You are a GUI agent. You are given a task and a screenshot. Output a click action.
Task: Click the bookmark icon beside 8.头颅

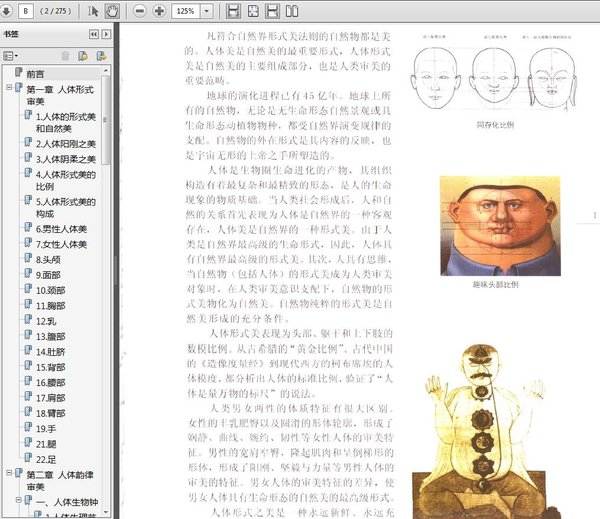28,258
